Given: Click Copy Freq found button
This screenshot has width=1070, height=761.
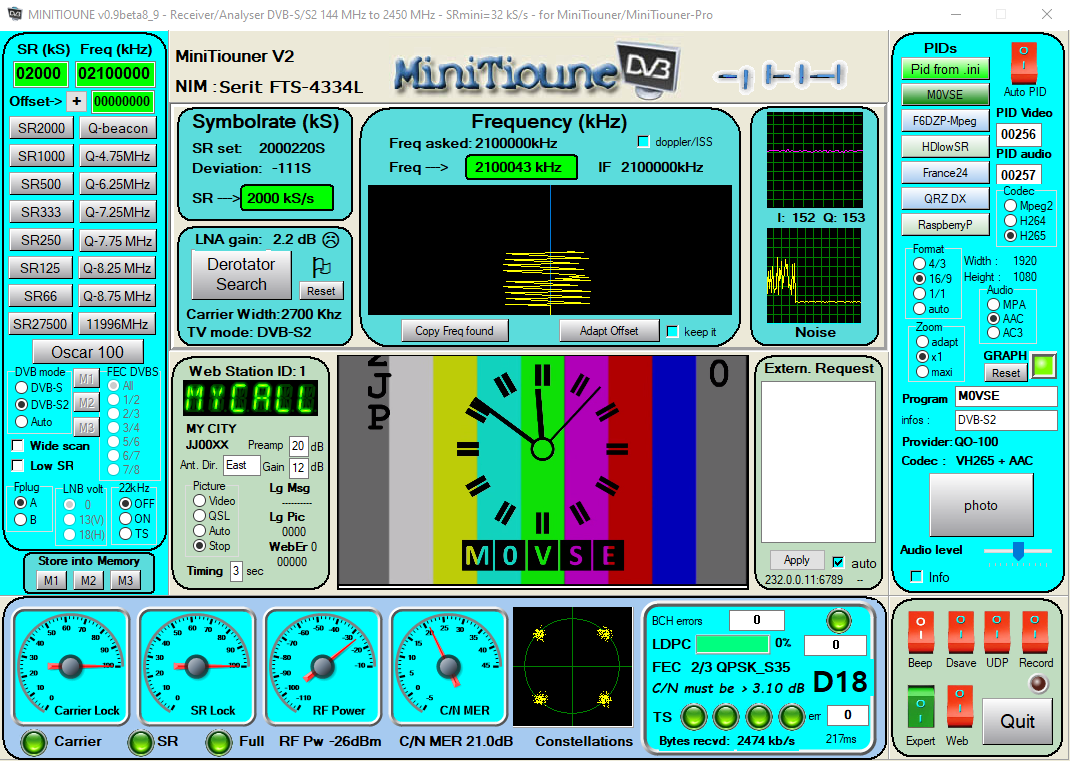Looking at the screenshot, I should [x=454, y=331].
